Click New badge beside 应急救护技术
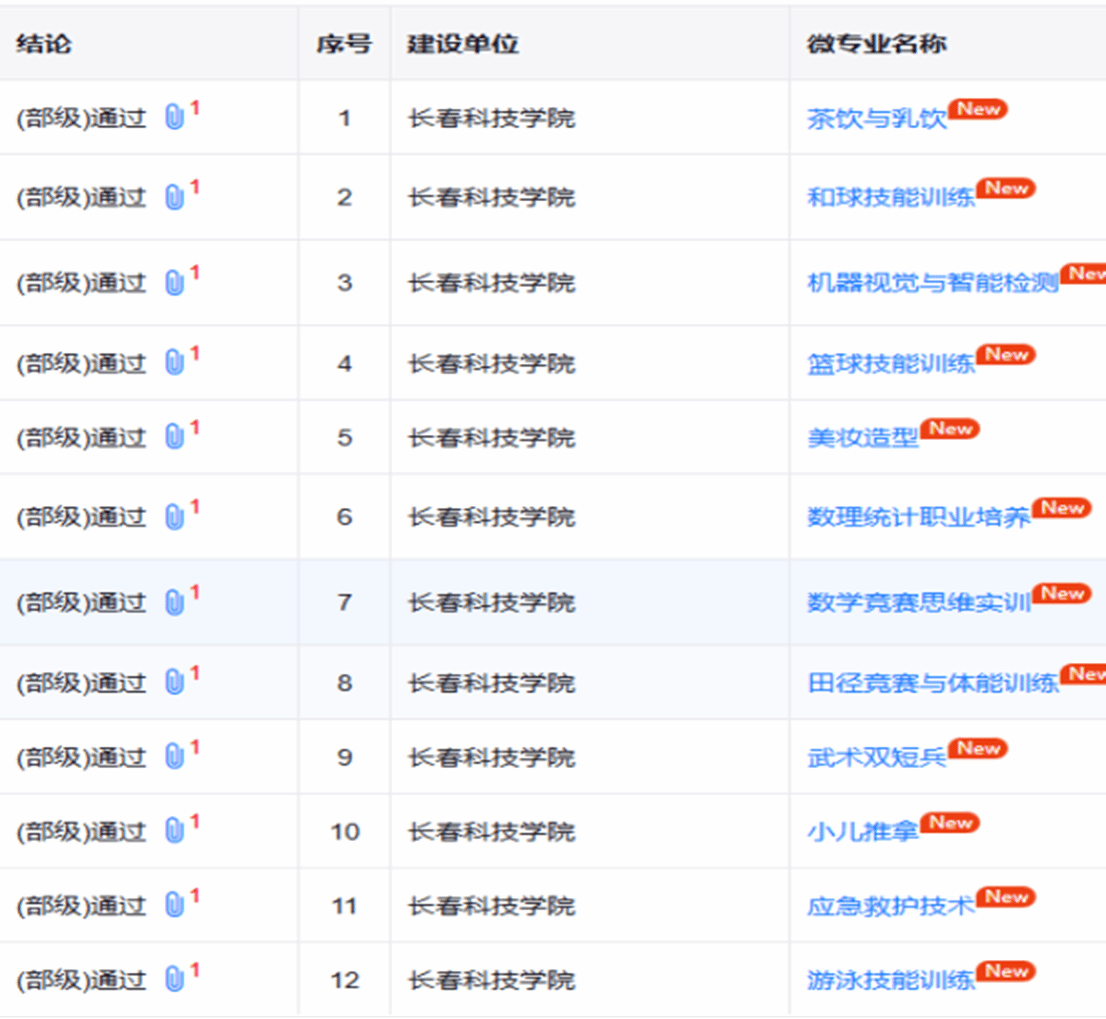 1006,897
